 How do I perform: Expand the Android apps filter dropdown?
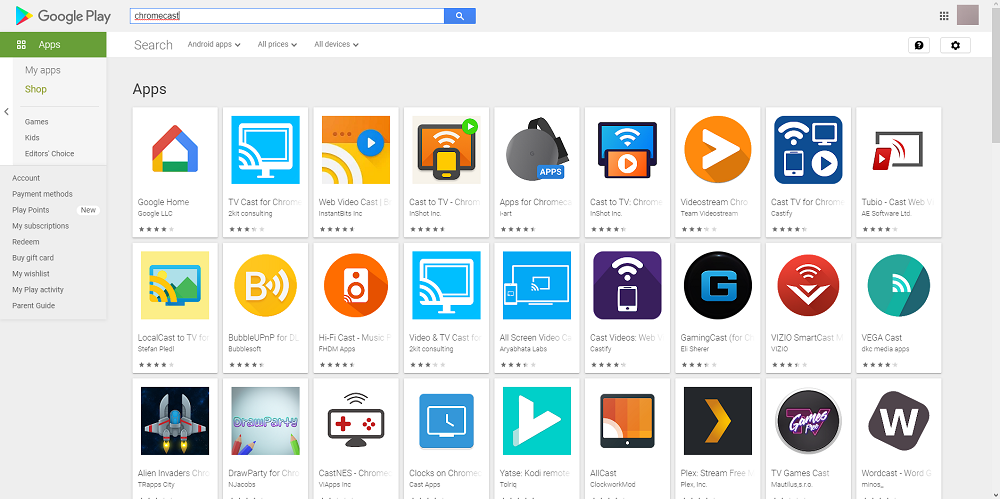pyautogui.click(x=214, y=45)
